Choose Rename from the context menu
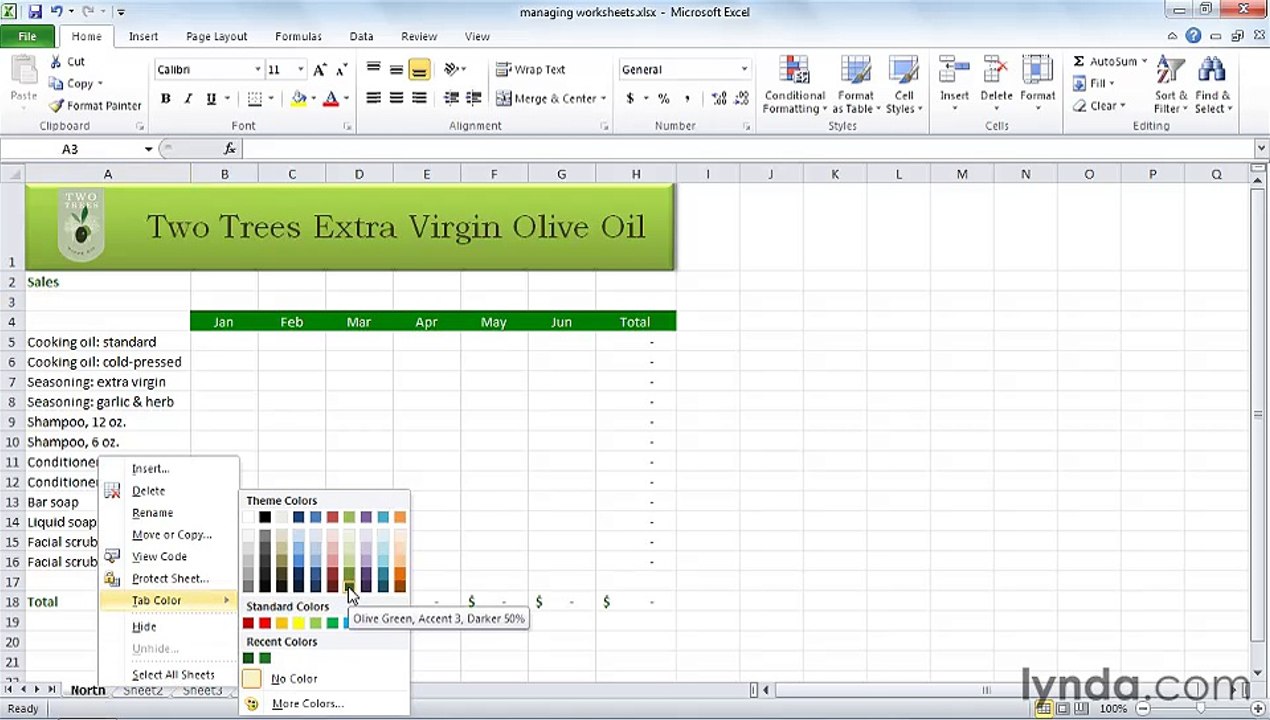 (152, 513)
